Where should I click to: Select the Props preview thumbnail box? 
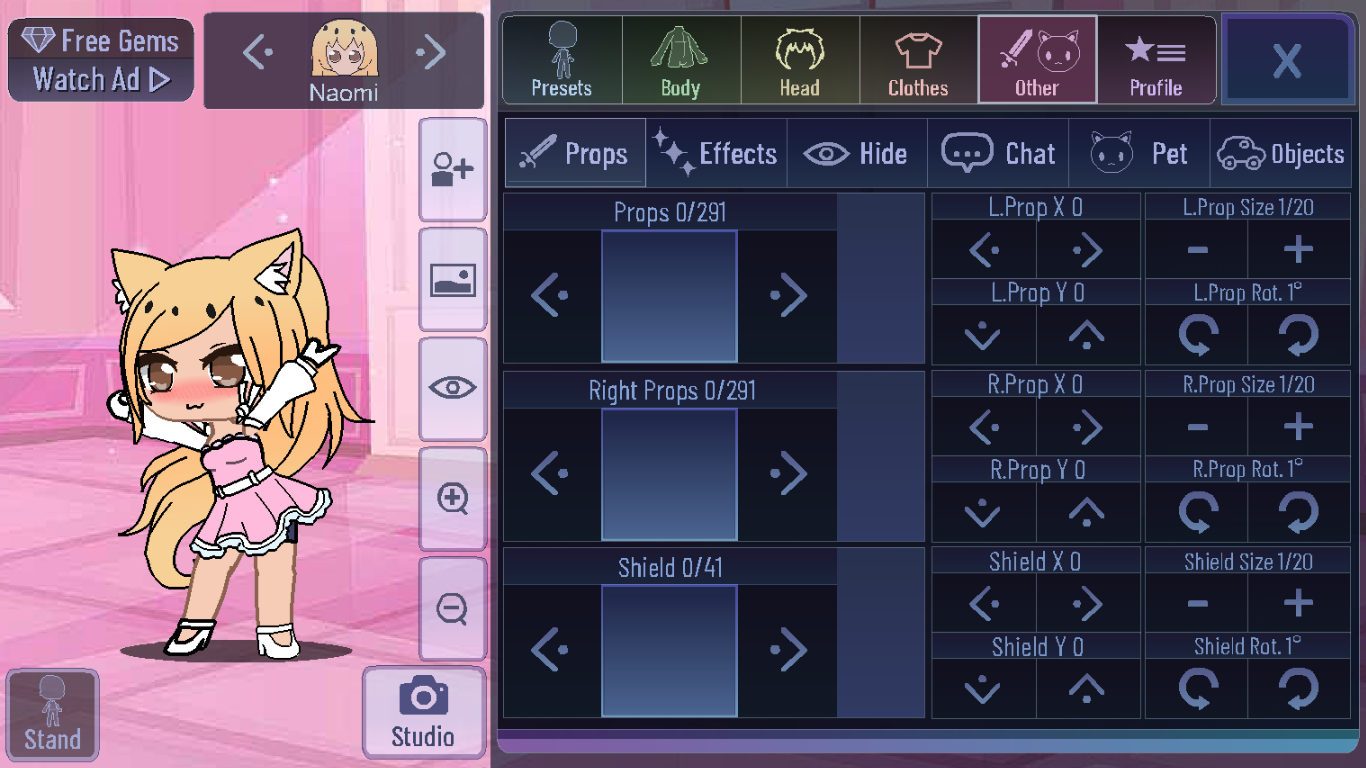click(669, 296)
